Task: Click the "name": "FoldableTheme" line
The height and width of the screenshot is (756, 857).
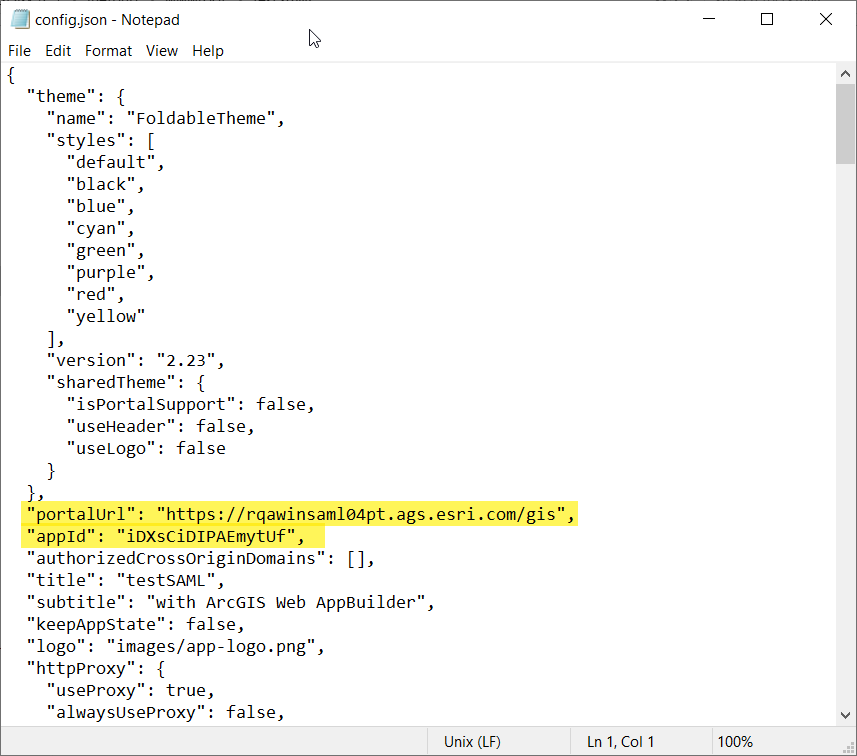Action: [166, 119]
